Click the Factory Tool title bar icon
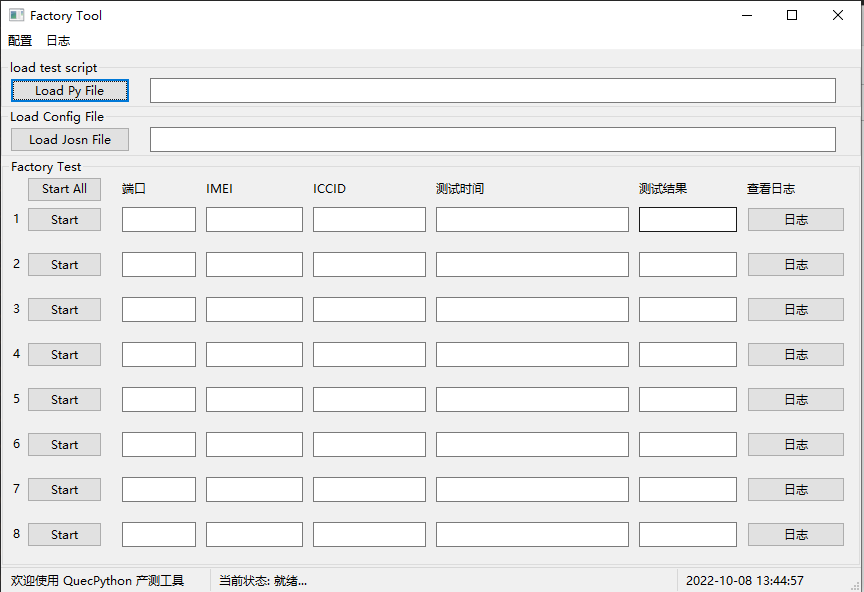This screenshot has width=864, height=592. pyautogui.click(x=16, y=15)
